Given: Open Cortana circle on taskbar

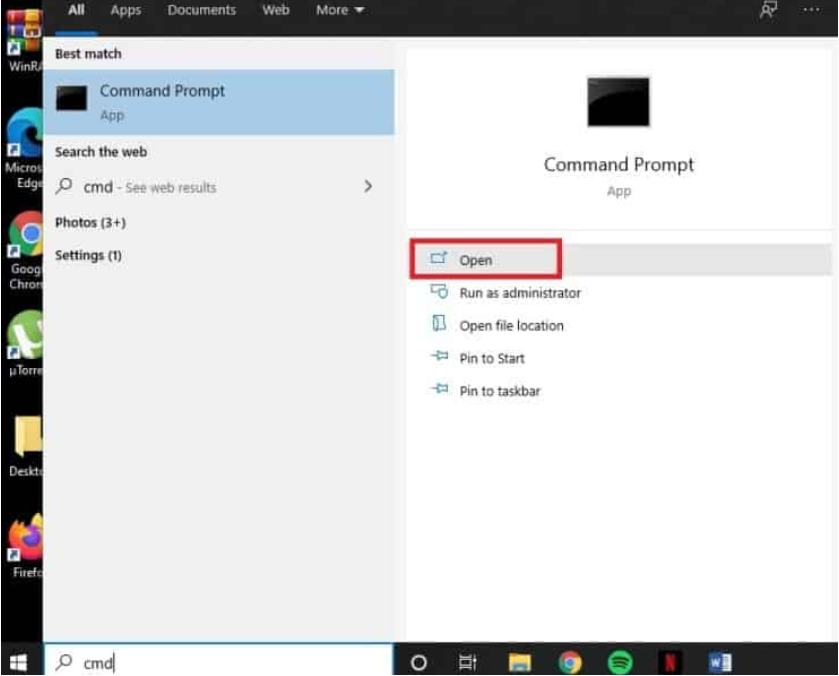Looking at the screenshot, I should pos(418,663).
